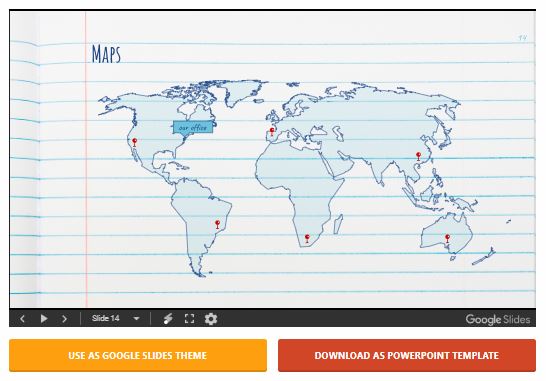This screenshot has width=546, height=381.
Task: Click the Slide 14 label
Action: click(106, 318)
